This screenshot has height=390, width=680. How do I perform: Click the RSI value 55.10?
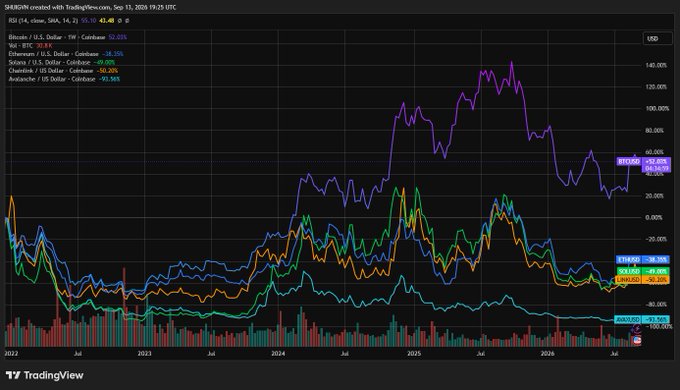(x=88, y=20)
